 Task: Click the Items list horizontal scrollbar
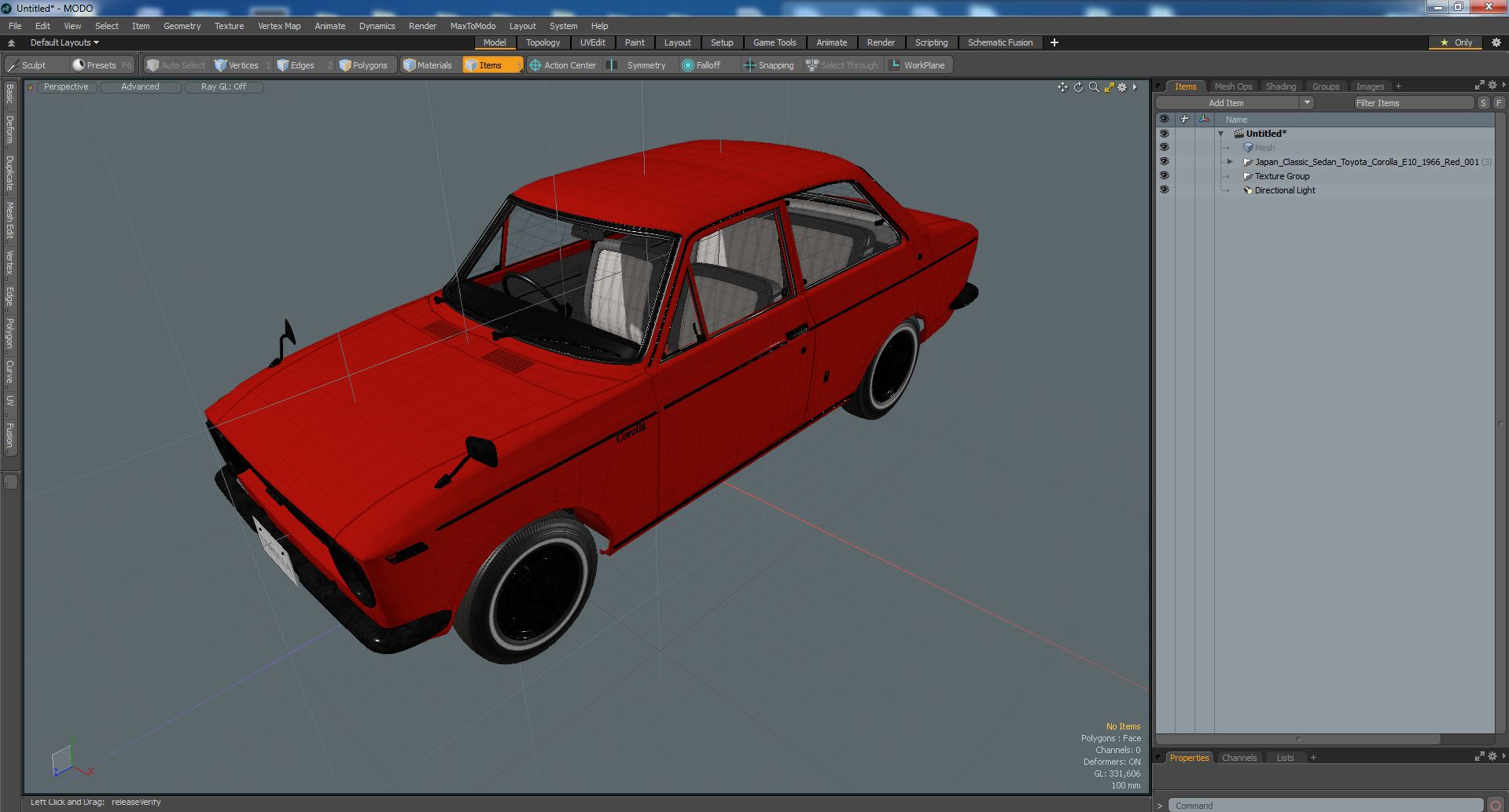coord(1297,739)
